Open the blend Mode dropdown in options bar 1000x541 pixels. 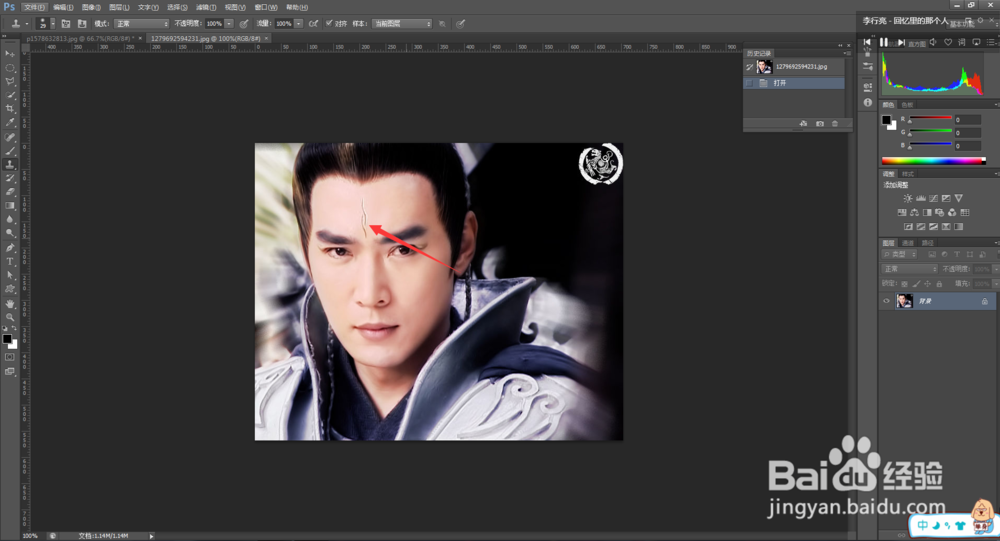click(141, 24)
